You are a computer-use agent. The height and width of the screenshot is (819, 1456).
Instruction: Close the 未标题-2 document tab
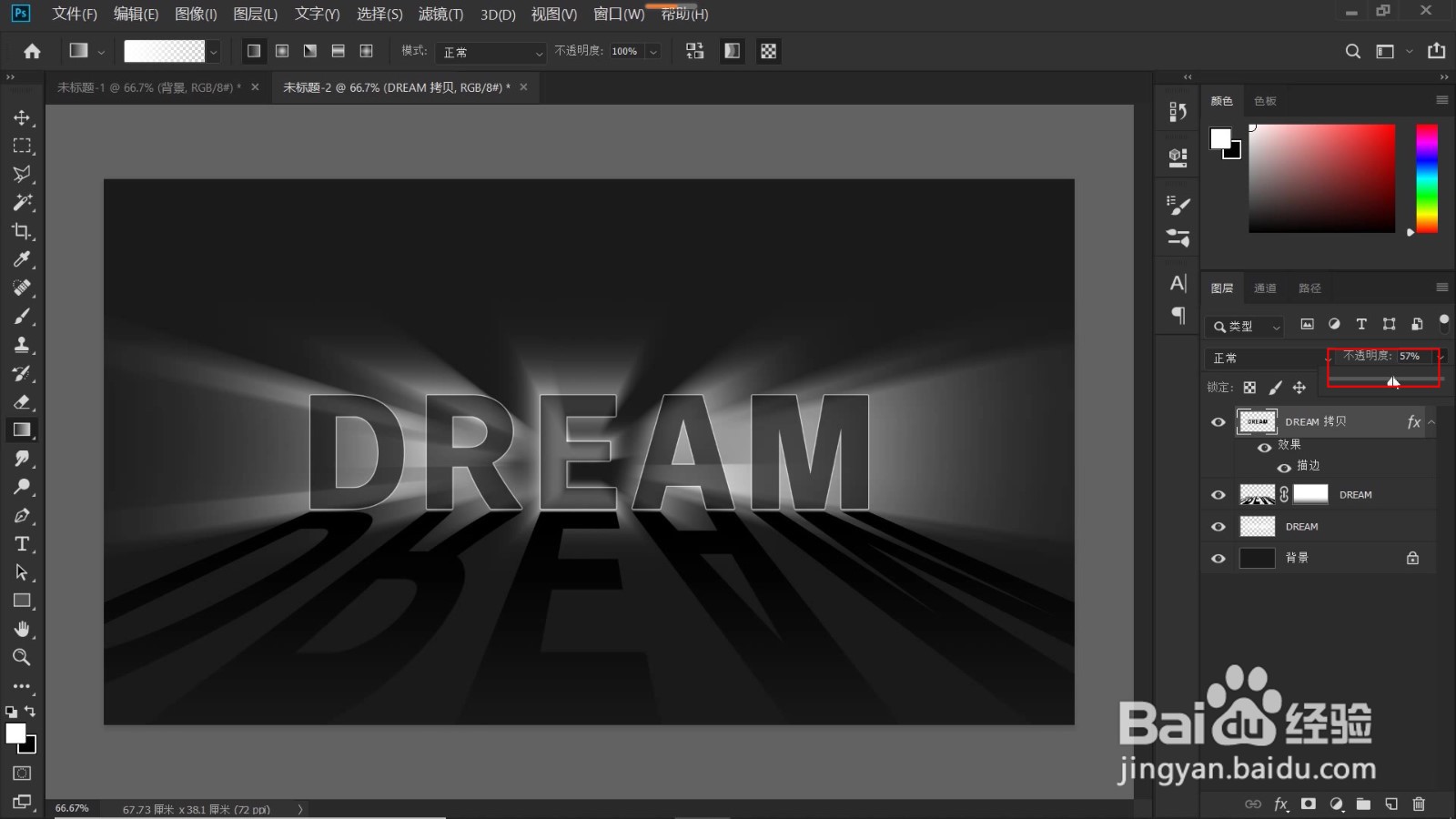523,87
